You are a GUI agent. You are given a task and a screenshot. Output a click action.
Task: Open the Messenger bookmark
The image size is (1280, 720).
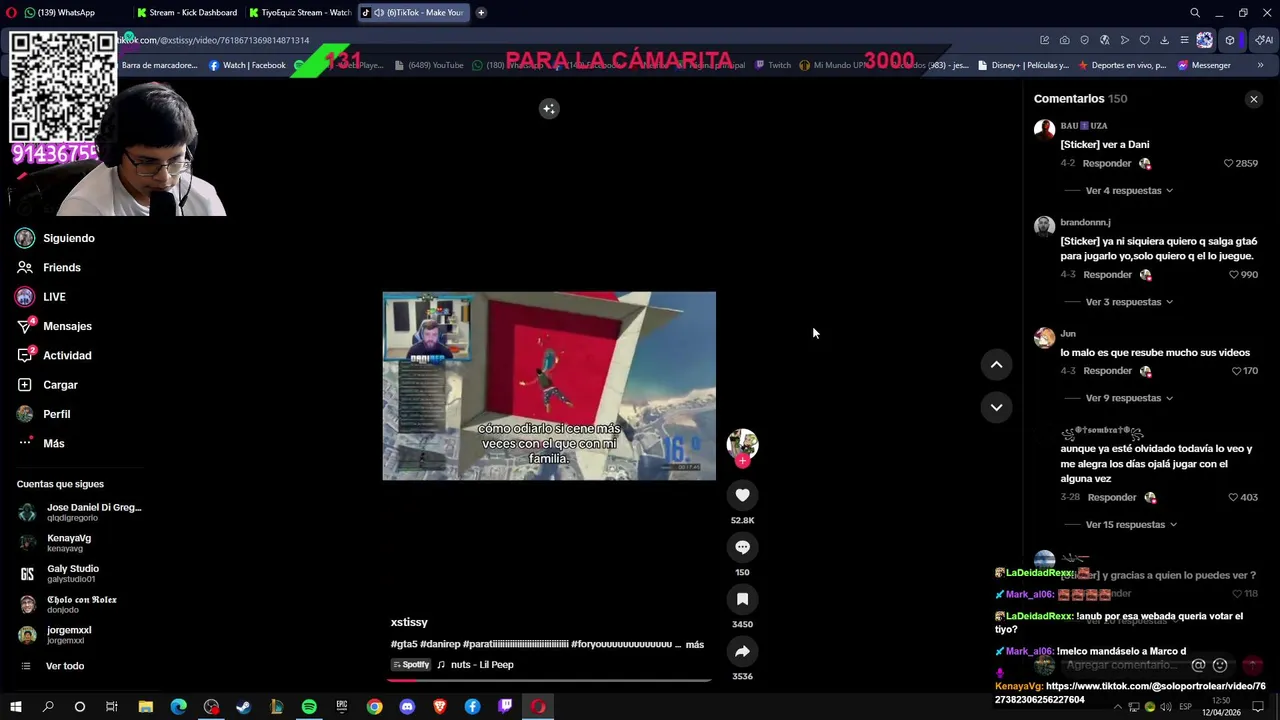pos(1204,65)
